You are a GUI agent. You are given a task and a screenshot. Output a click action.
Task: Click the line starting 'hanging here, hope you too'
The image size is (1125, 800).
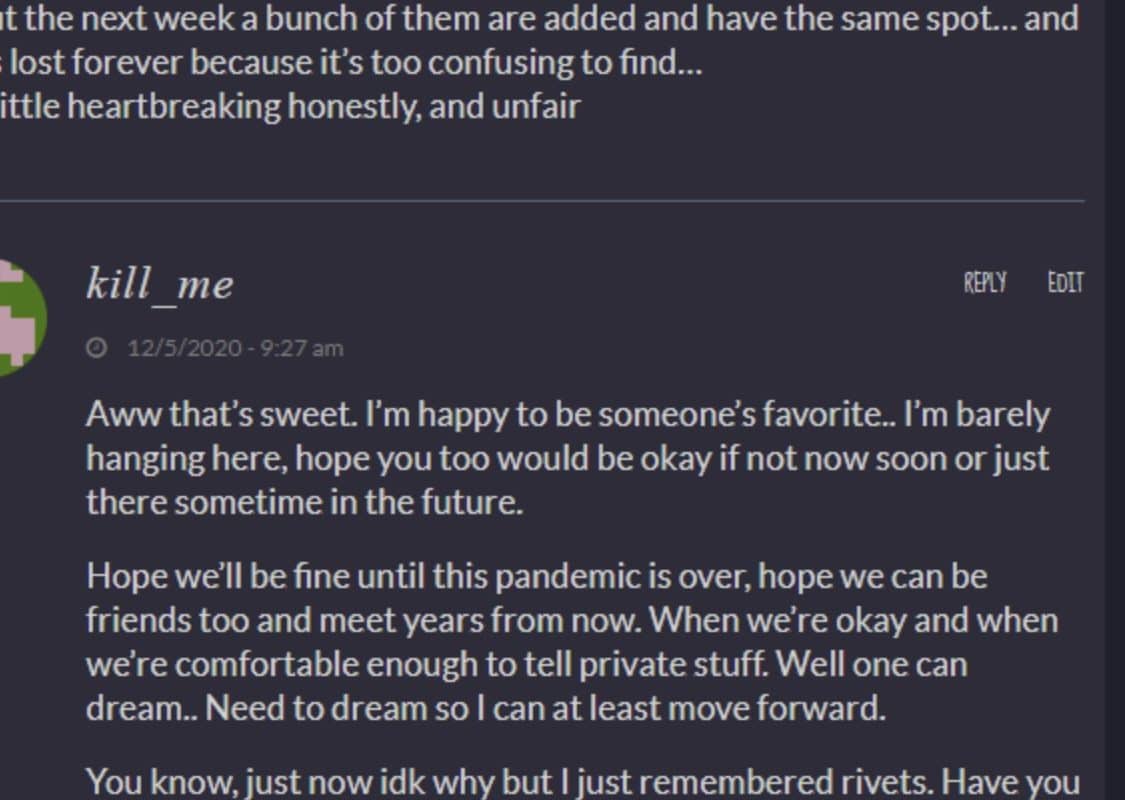567,458
